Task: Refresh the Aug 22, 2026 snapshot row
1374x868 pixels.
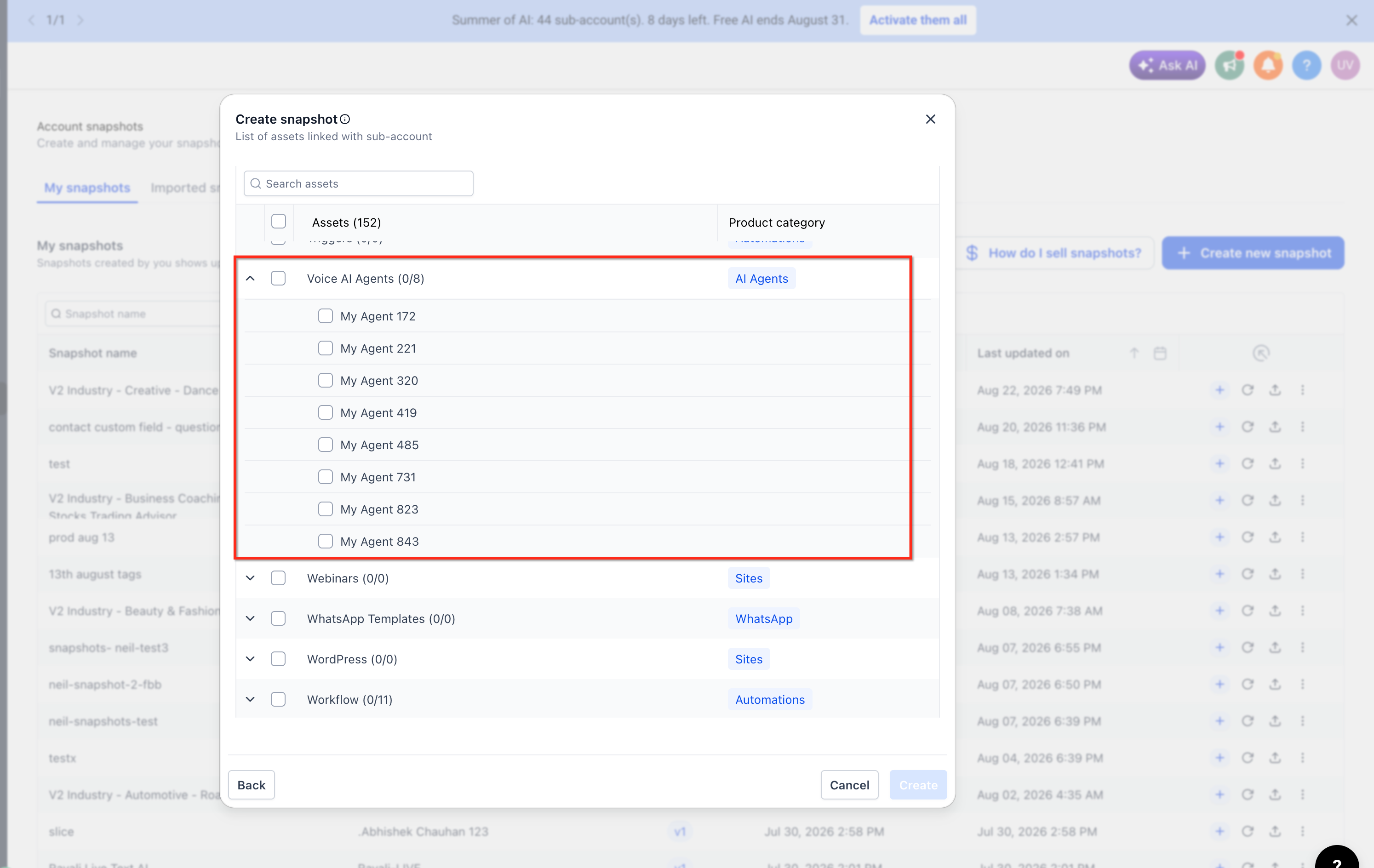Action: [x=1248, y=390]
